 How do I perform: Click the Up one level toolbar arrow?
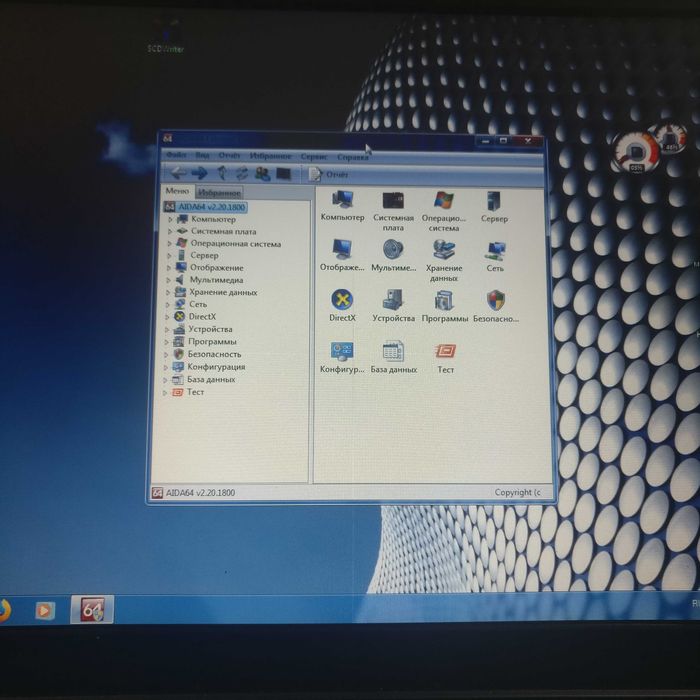click(x=222, y=173)
